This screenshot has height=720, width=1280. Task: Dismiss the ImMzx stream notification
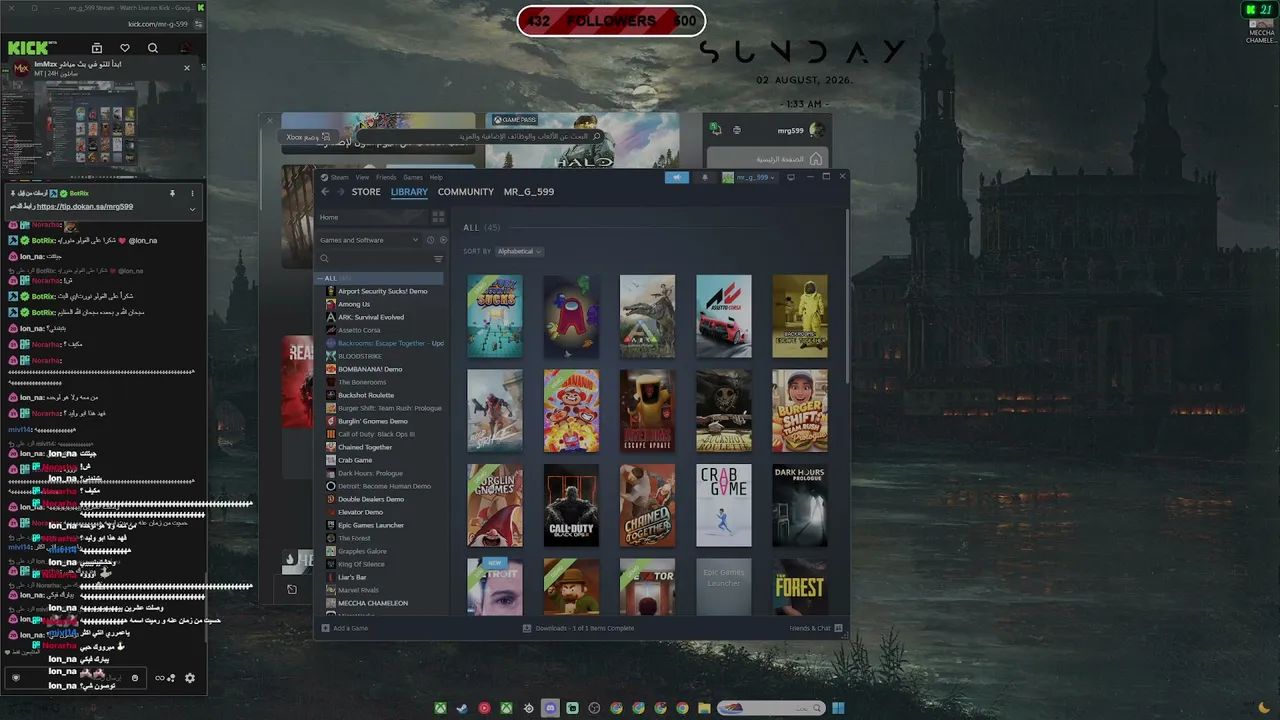tap(186, 68)
